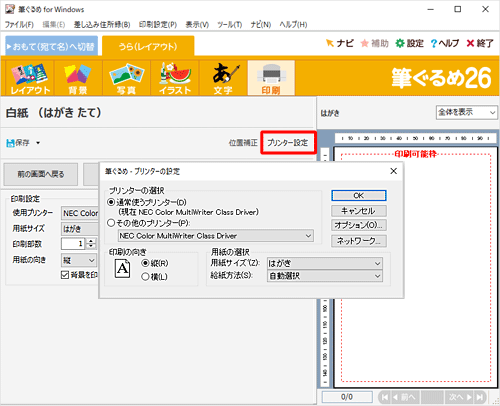
Task: Open the 背景 (background) toolbar icon
Action: tap(78, 79)
